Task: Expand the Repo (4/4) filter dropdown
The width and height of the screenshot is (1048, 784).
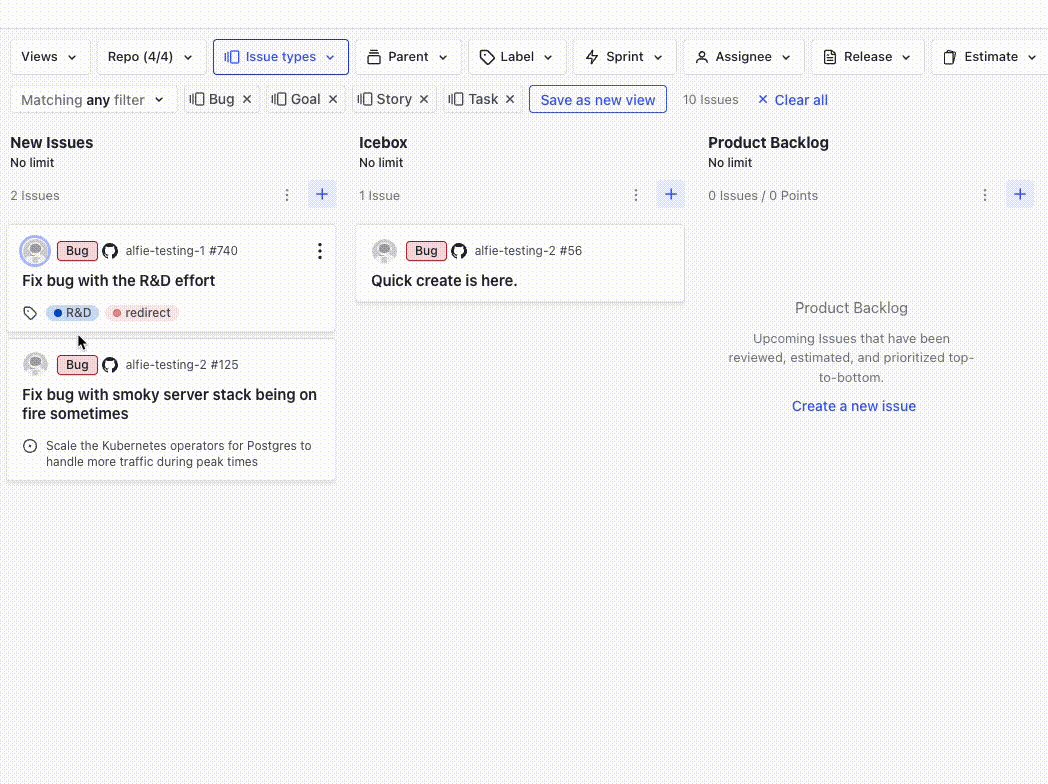Action: click(151, 57)
